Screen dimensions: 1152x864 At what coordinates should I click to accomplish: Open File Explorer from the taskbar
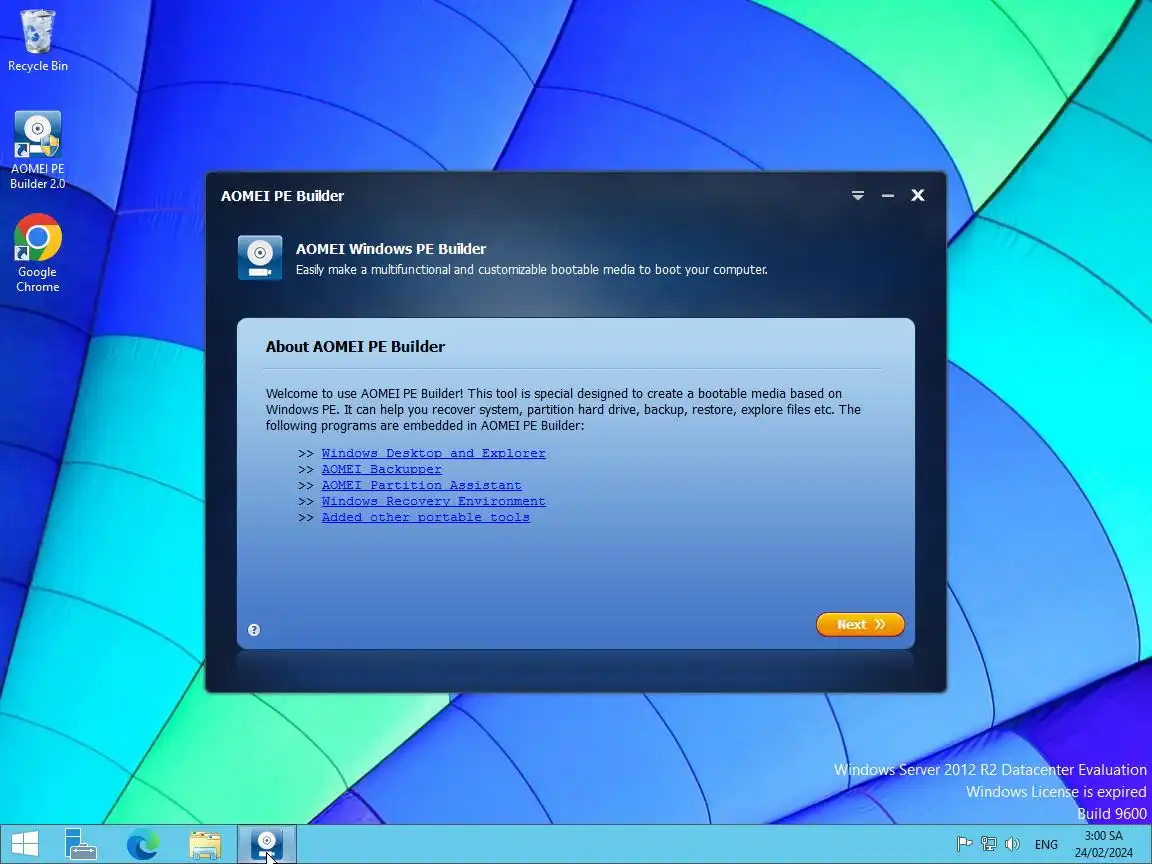[205, 844]
